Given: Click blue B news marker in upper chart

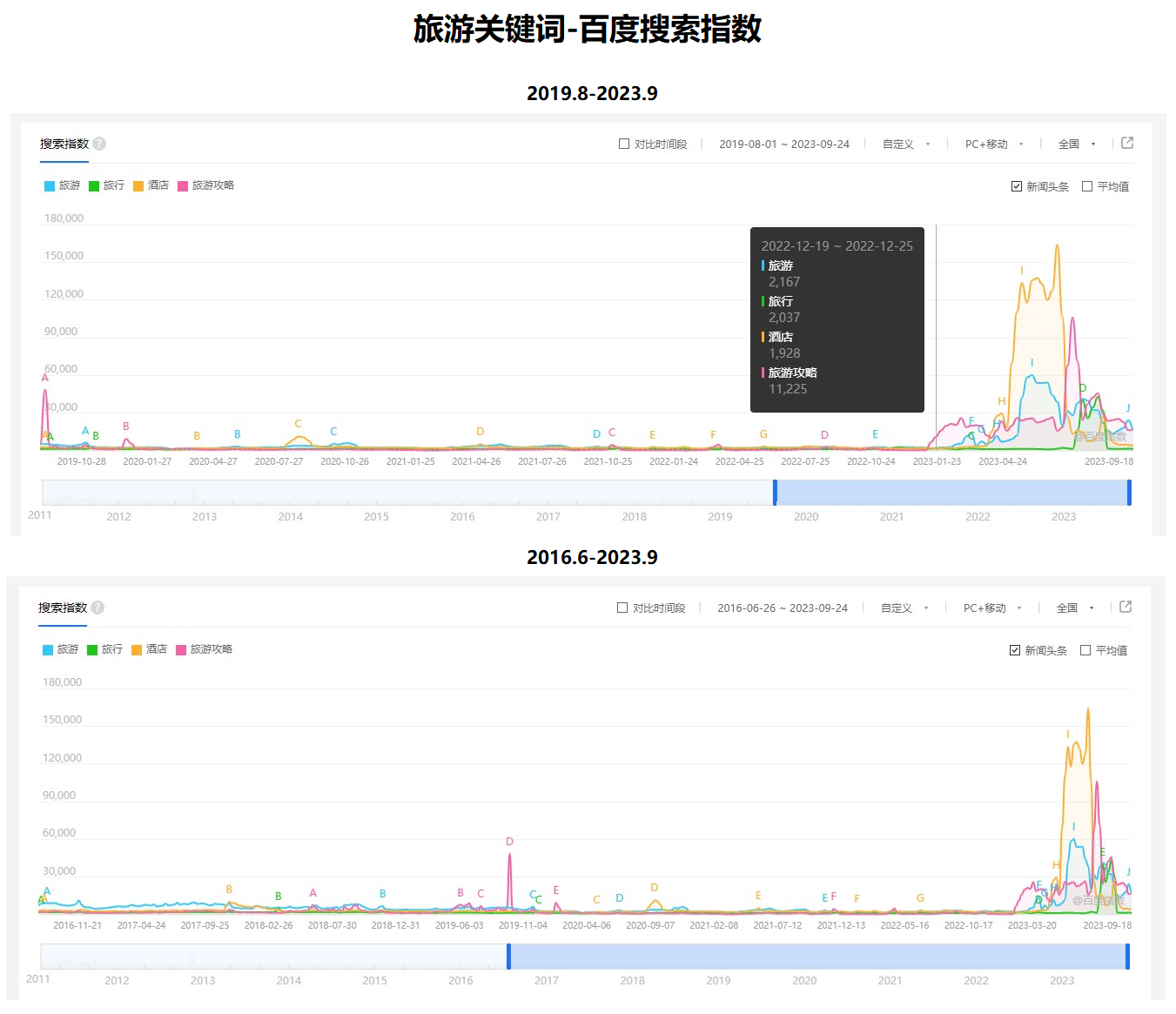Looking at the screenshot, I should tap(237, 434).
